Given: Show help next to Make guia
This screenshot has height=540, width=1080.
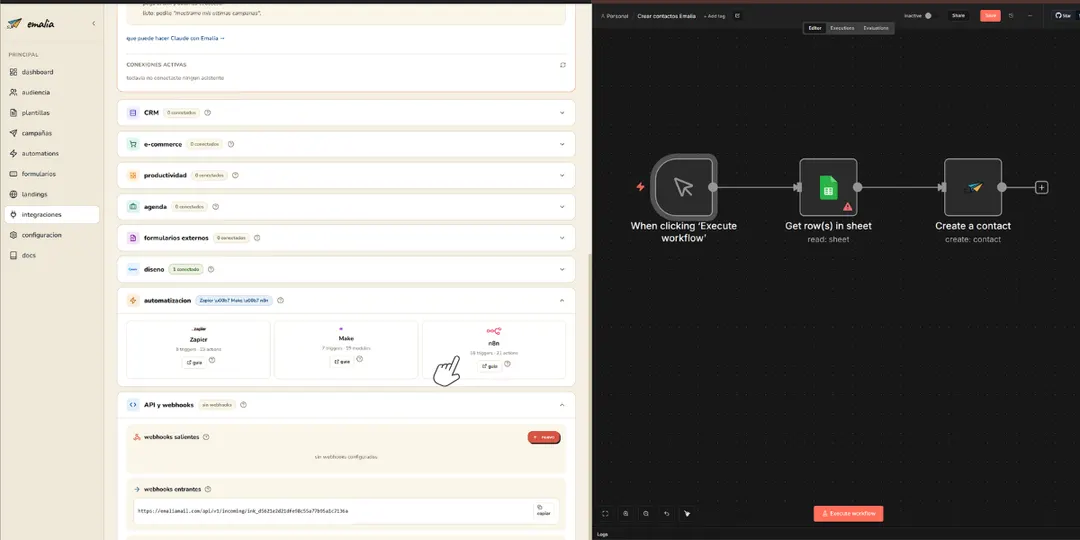Looking at the screenshot, I should pyautogui.click(x=360, y=359).
